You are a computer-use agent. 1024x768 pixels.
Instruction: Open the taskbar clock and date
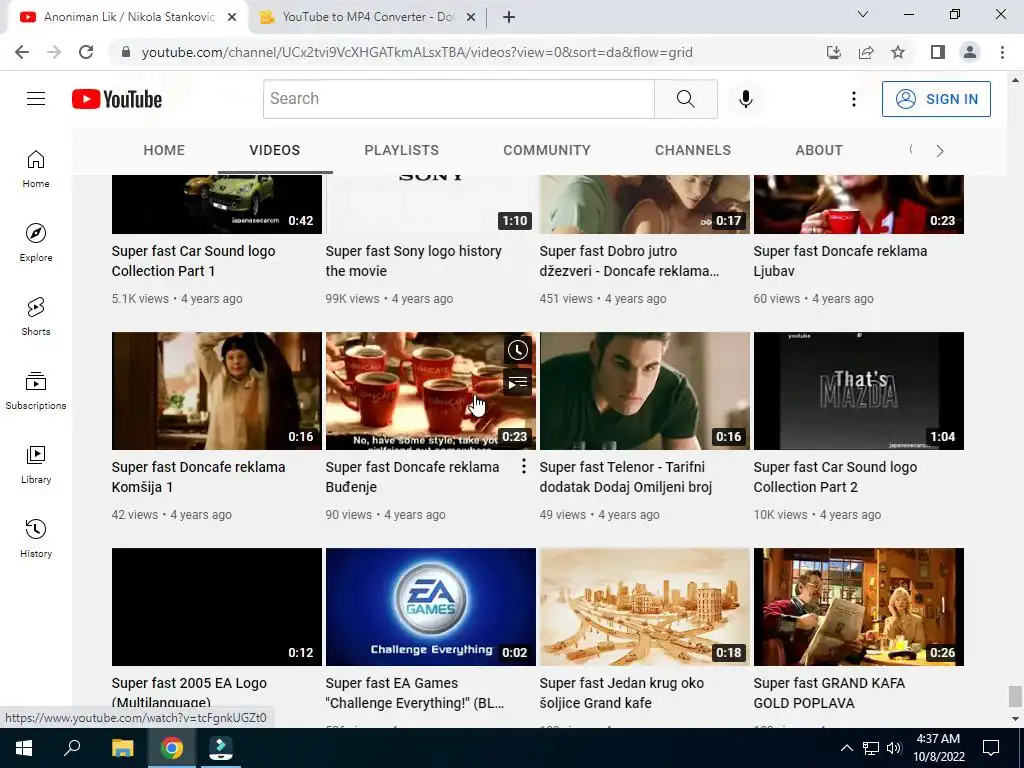pos(938,748)
